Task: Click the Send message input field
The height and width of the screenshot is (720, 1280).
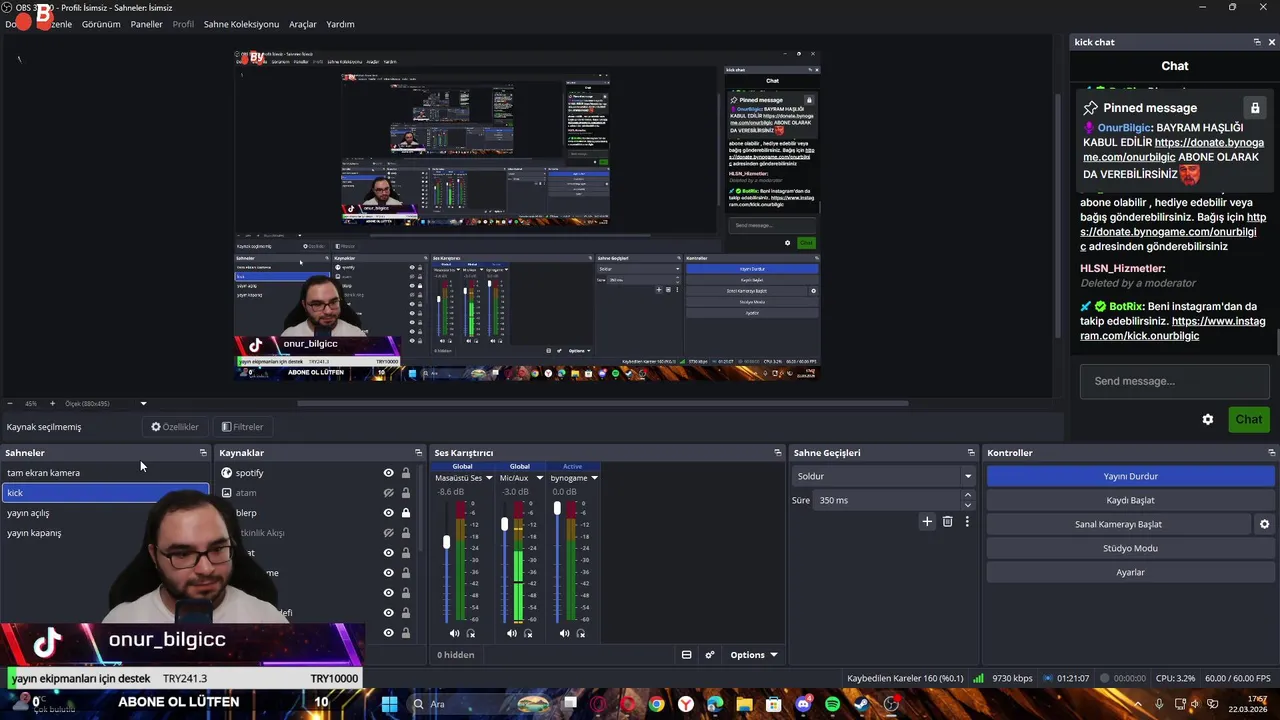Action: [1175, 381]
